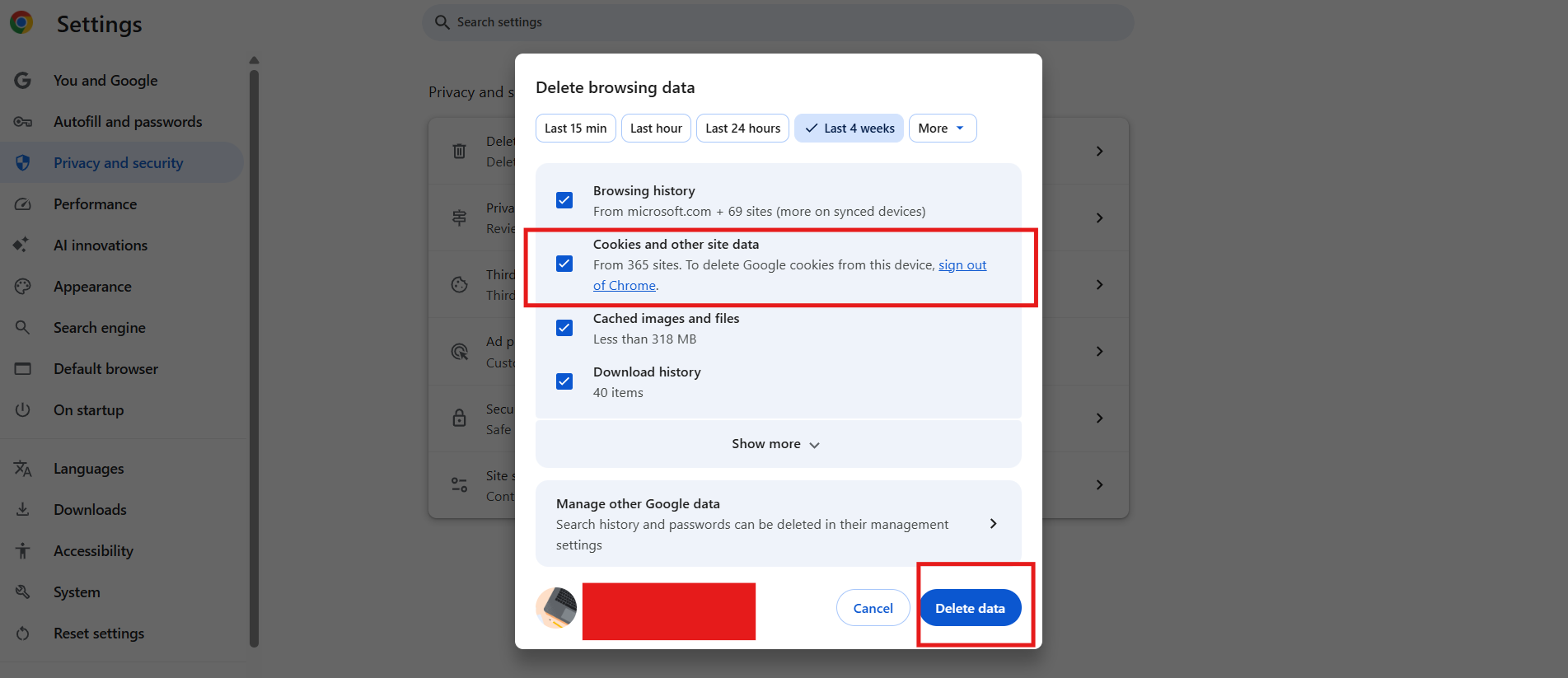Click the Privacy and security shield icon
Viewport: 1568px width, 678px height.
pos(23,163)
